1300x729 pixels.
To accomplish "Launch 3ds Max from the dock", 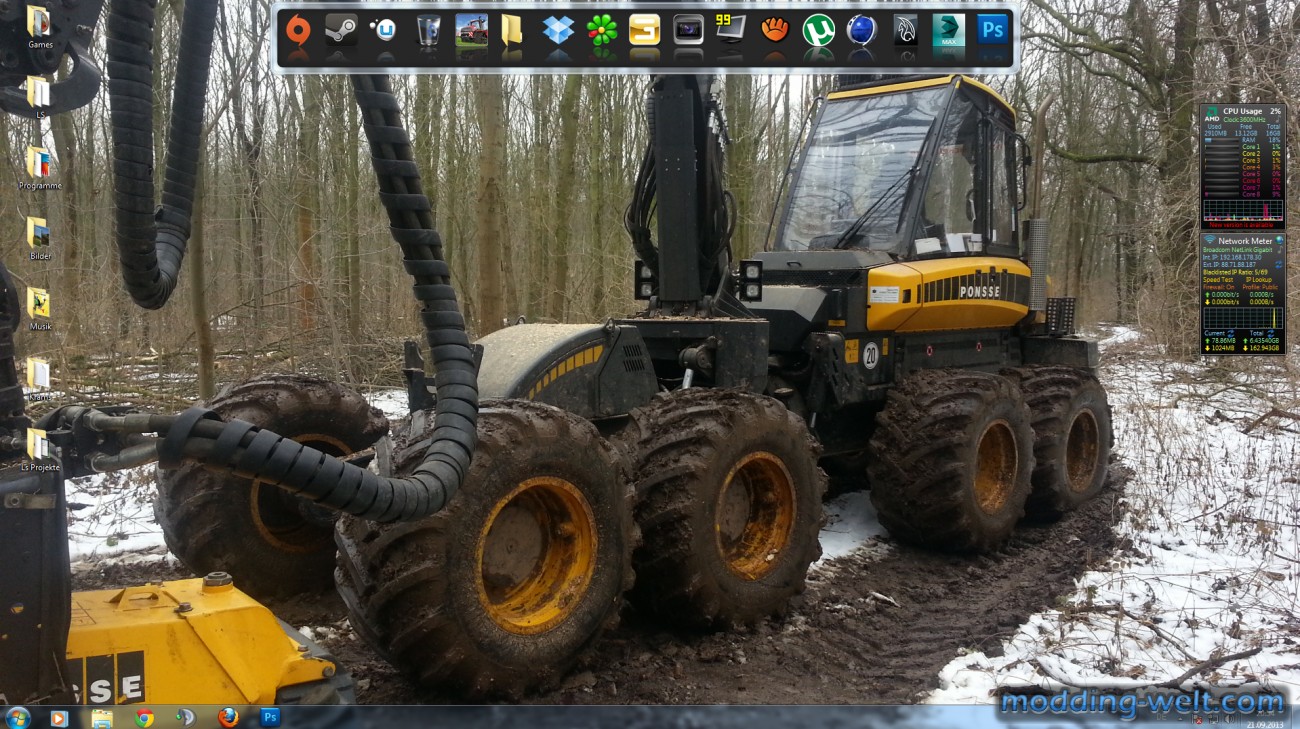I will pos(948,30).
